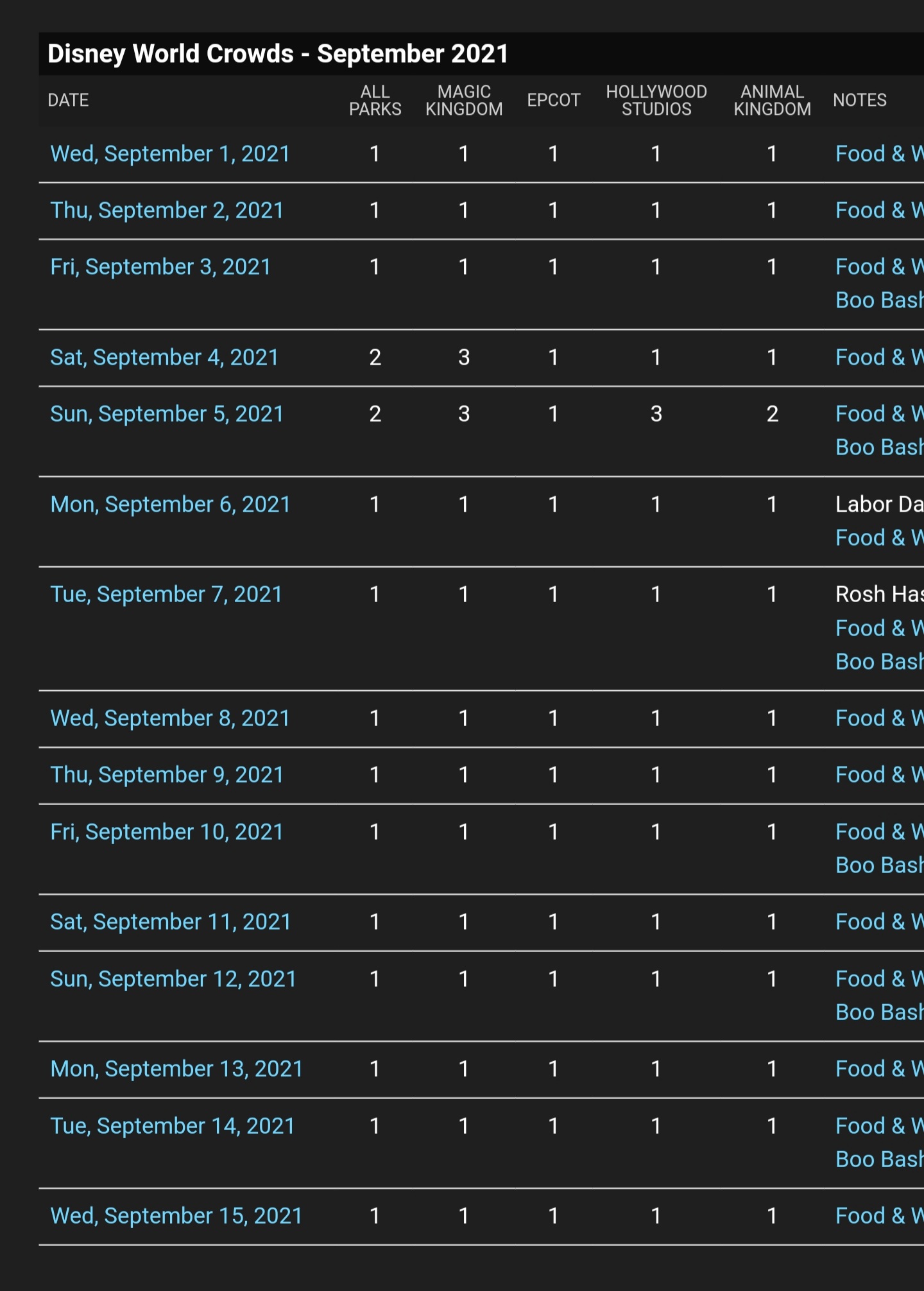This screenshot has height=1291, width=924.
Task: Open the Wed, September 15, 2021 link
Action: [x=176, y=1216]
